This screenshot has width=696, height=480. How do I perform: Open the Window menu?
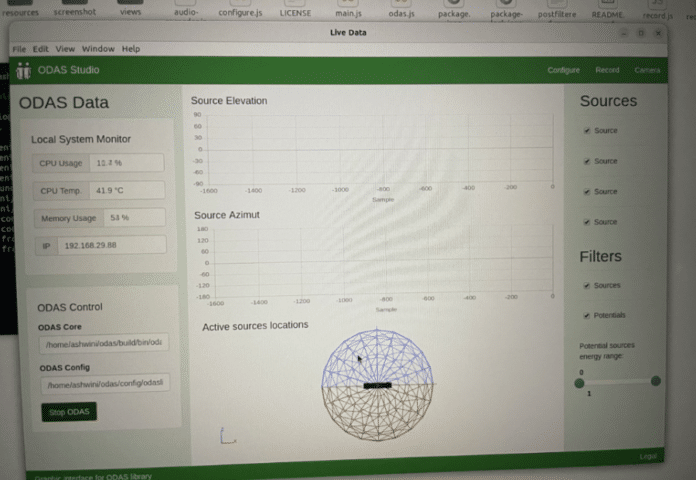click(x=98, y=49)
